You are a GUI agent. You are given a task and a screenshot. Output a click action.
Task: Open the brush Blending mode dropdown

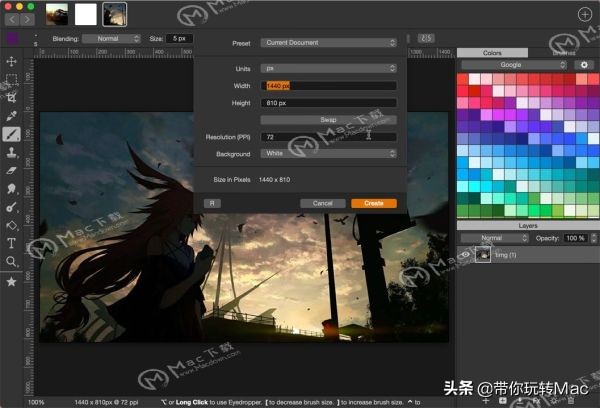[x=111, y=39]
